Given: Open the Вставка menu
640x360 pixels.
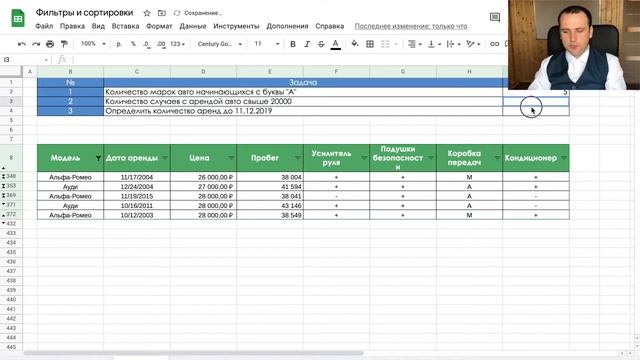Looking at the screenshot, I should pos(125,26).
